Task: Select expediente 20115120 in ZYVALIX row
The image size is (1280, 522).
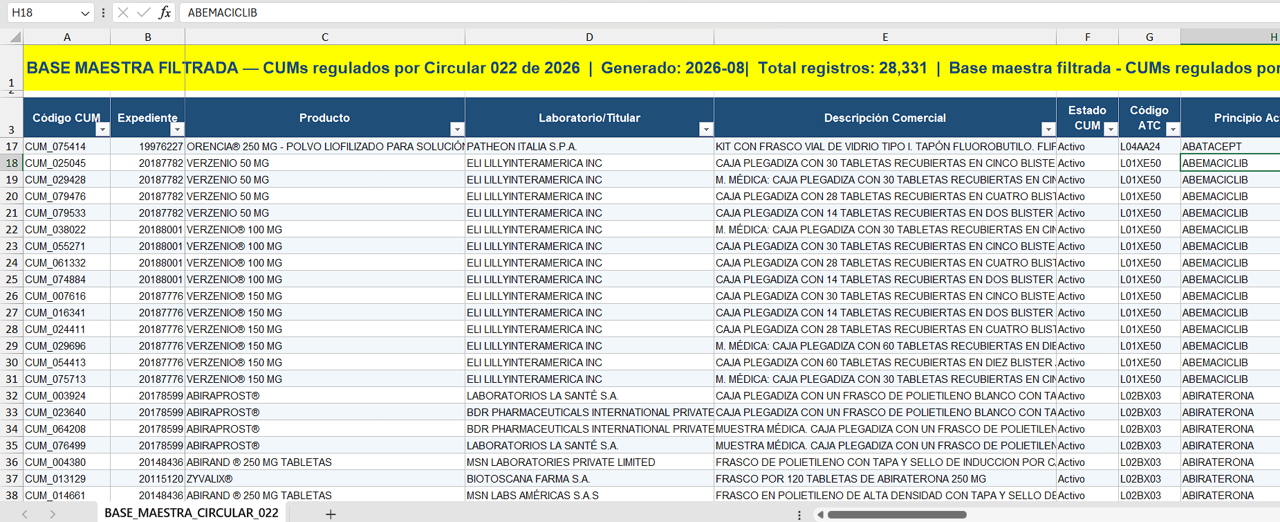Action: tap(148, 479)
